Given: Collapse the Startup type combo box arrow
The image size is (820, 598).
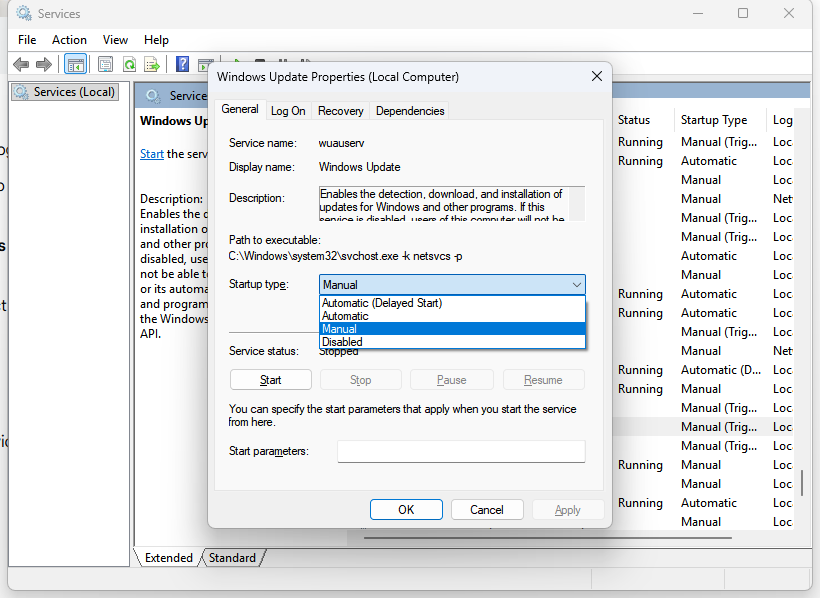Looking at the screenshot, I should click(x=576, y=285).
